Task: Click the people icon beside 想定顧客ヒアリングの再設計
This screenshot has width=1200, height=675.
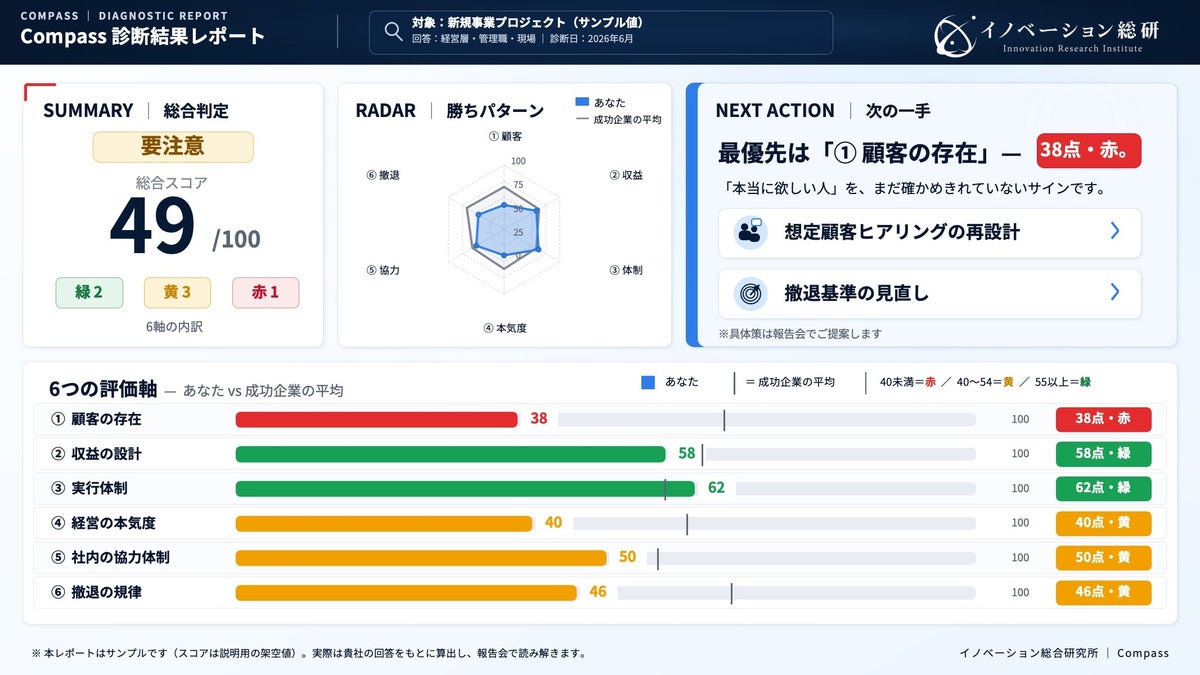Action: (749, 232)
